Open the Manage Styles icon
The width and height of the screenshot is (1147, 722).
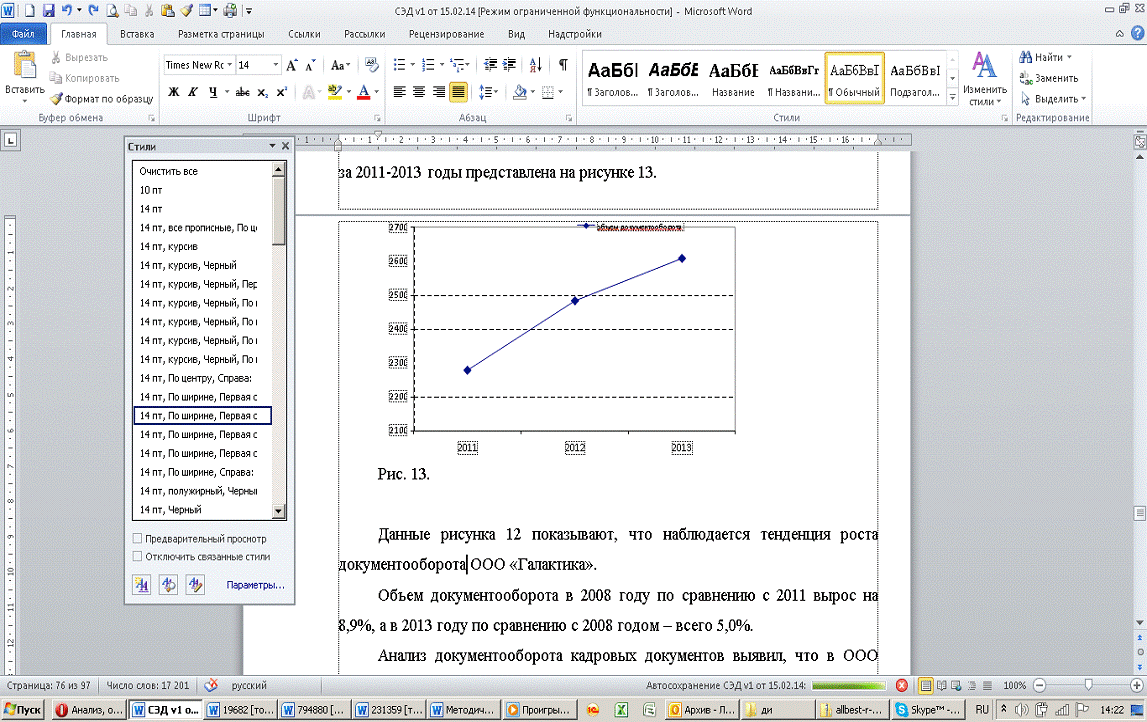click(x=195, y=585)
